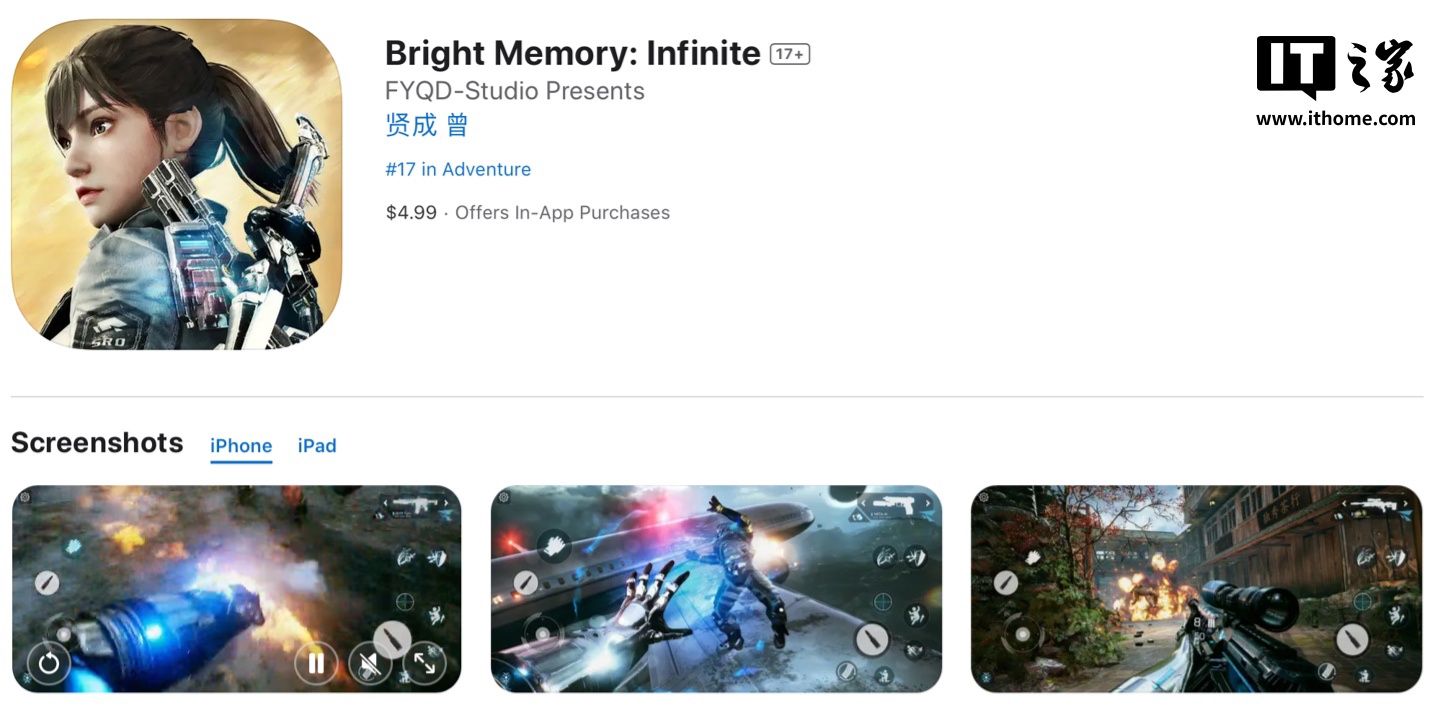The image size is (1440, 714).
Task: Switch to the iPad screenshots tab
Action: click(317, 446)
